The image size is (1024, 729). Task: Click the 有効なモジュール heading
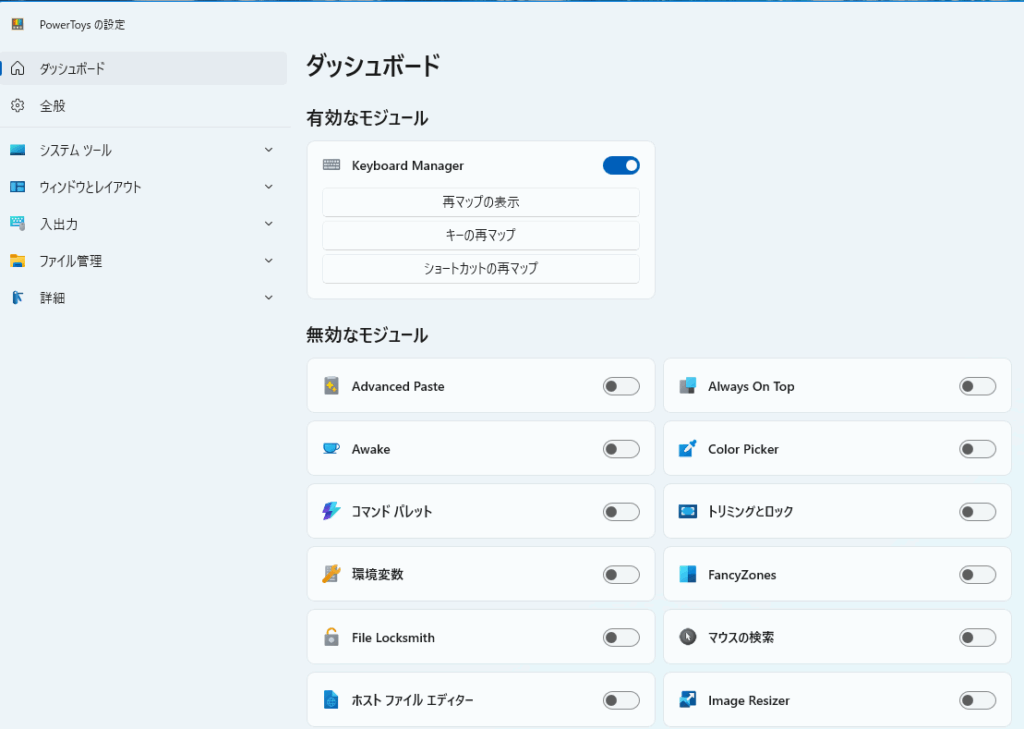click(367, 118)
